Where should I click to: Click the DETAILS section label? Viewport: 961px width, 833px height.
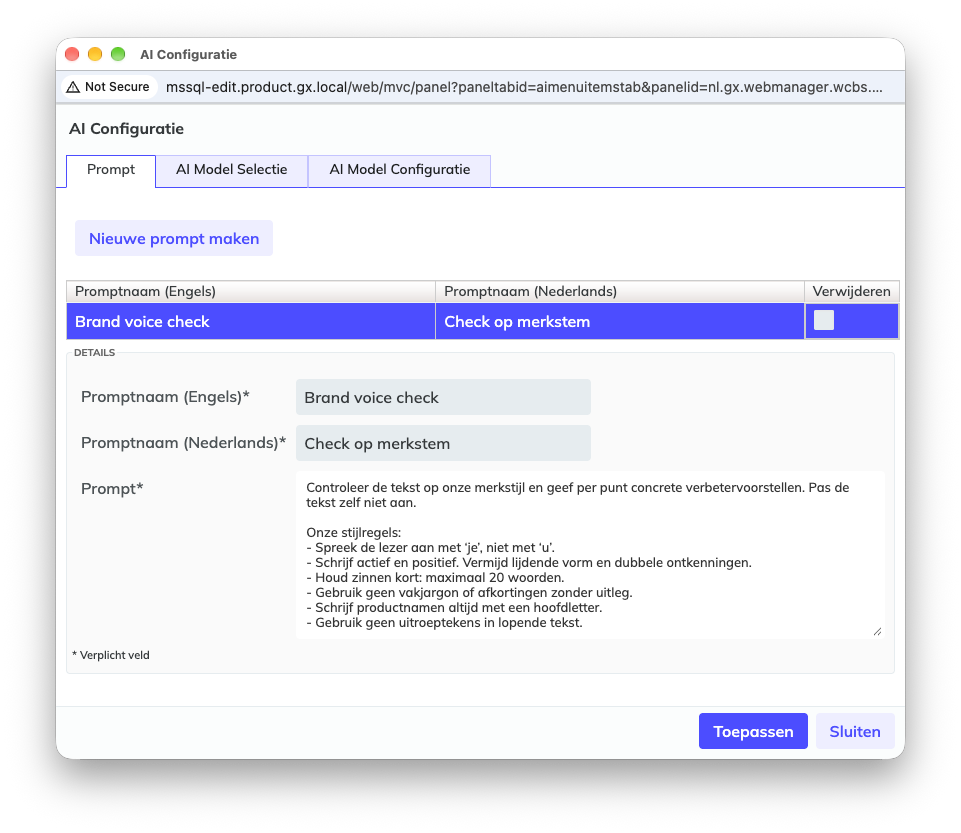point(94,352)
